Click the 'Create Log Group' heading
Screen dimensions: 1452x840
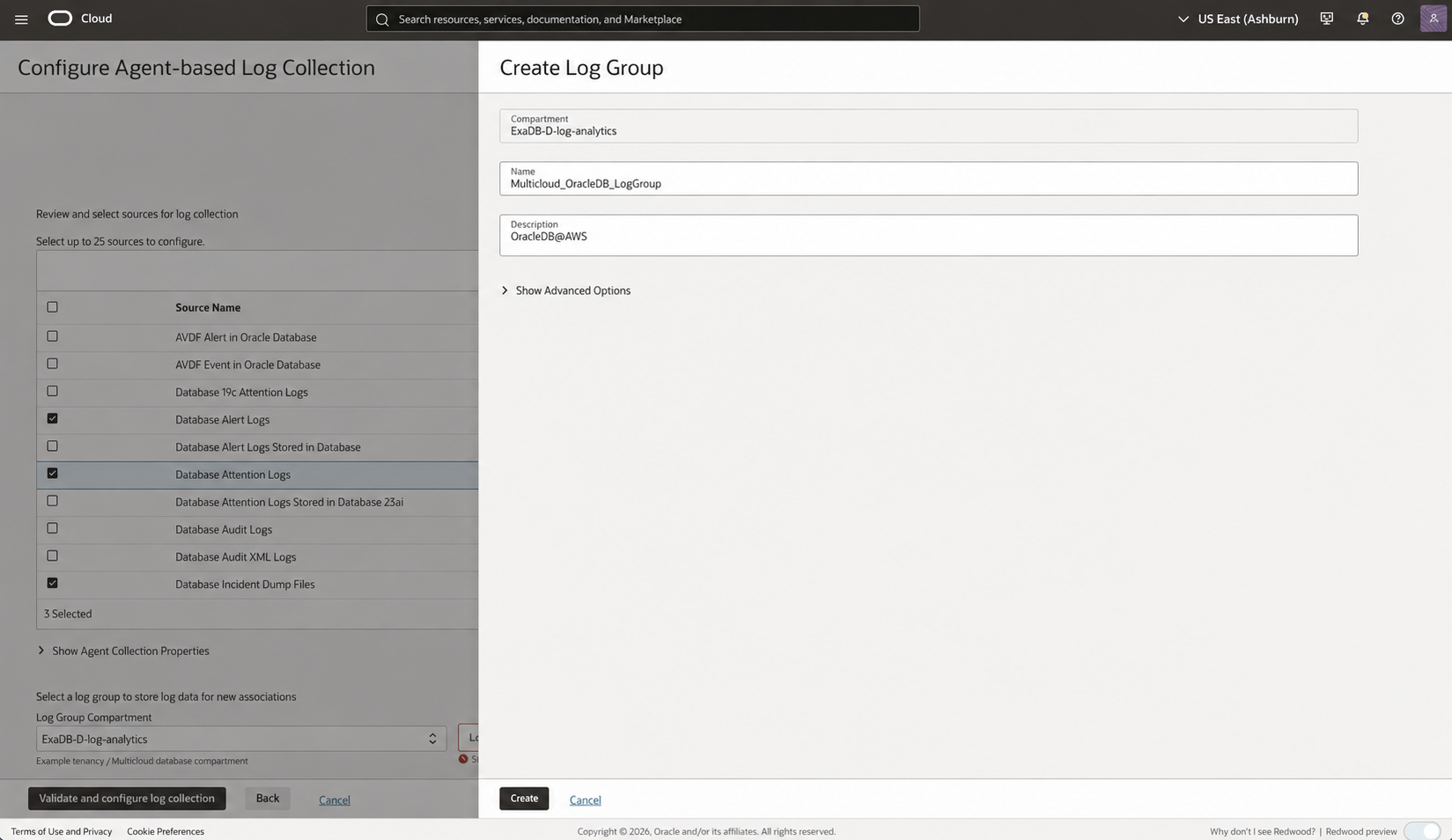point(581,67)
